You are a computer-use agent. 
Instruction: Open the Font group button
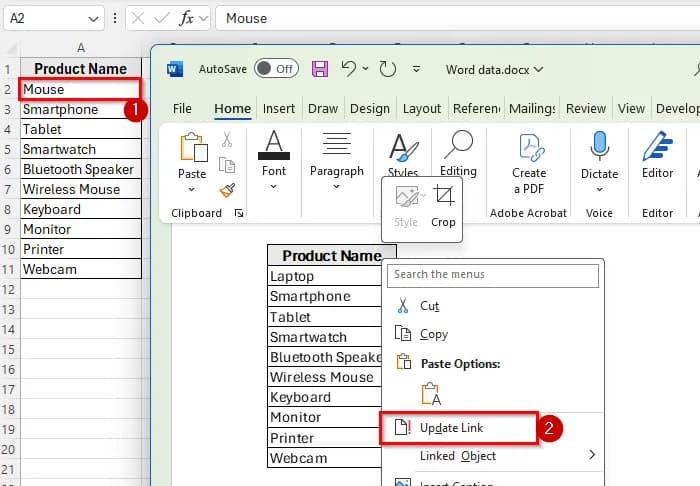pyautogui.click(x=274, y=160)
